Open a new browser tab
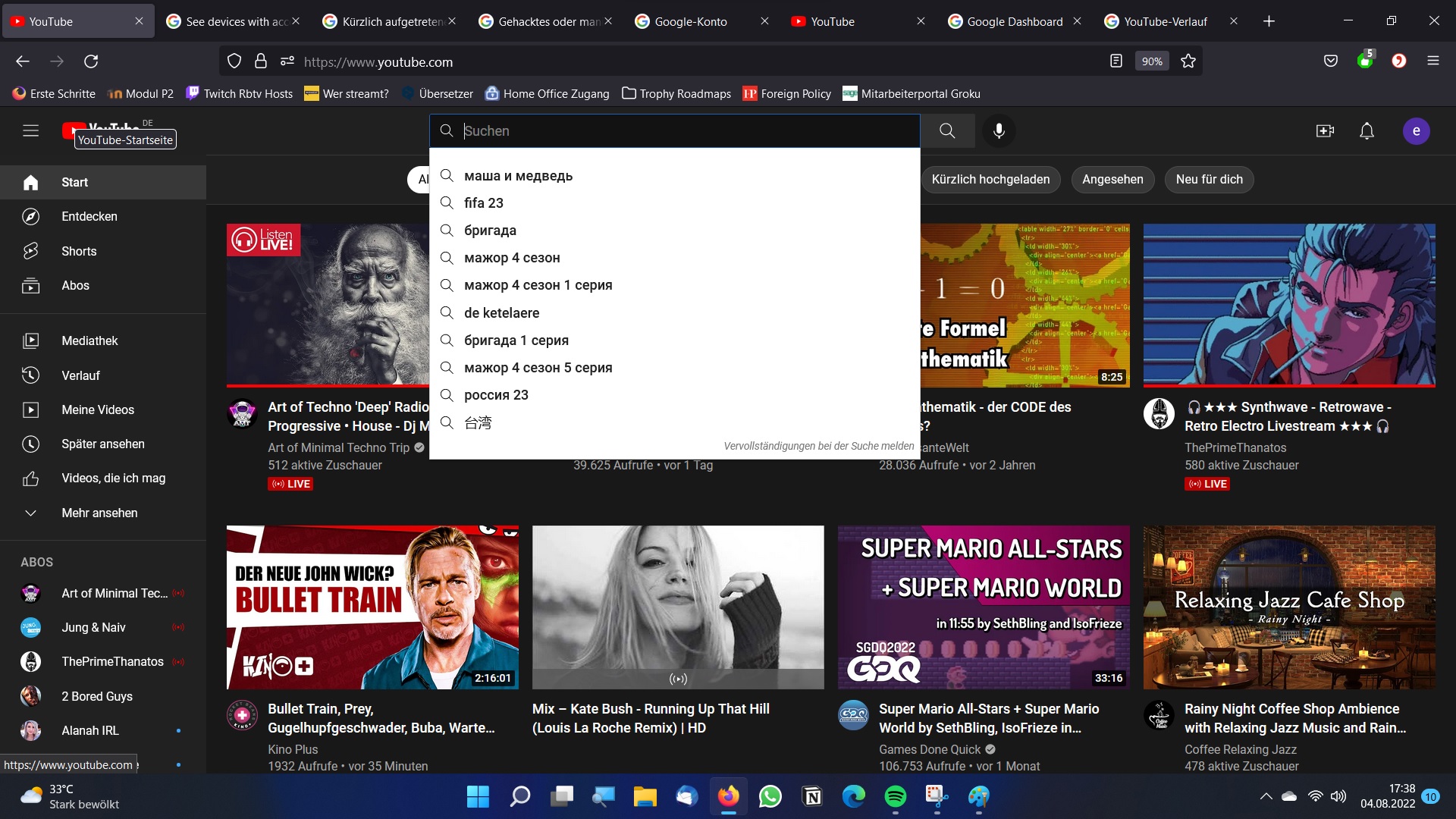The height and width of the screenshot is (819, 1456). click(1269, 21)
